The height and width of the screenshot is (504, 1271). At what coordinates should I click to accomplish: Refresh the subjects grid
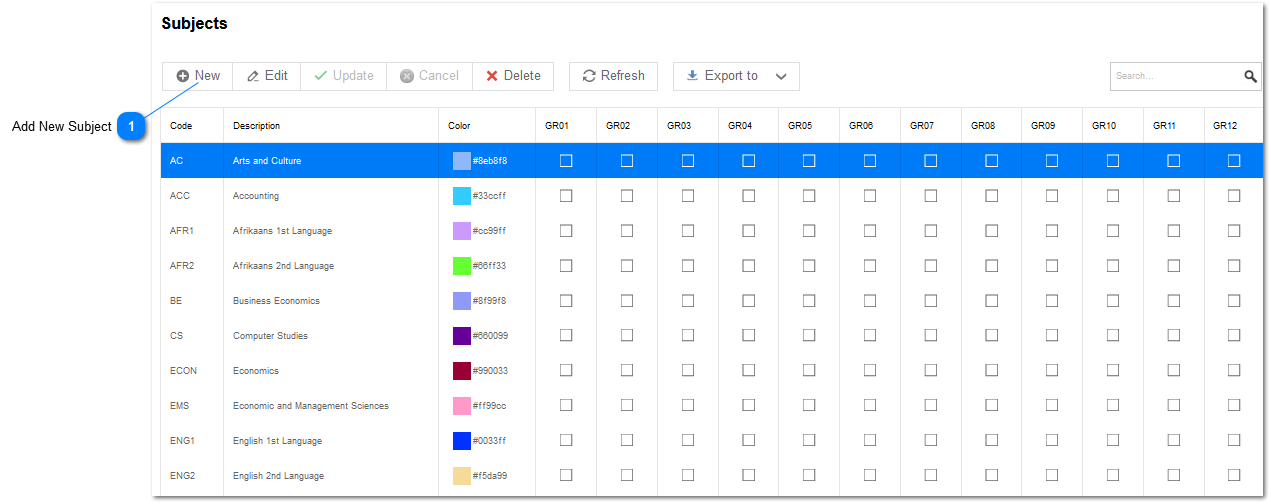tap(613, 76)
